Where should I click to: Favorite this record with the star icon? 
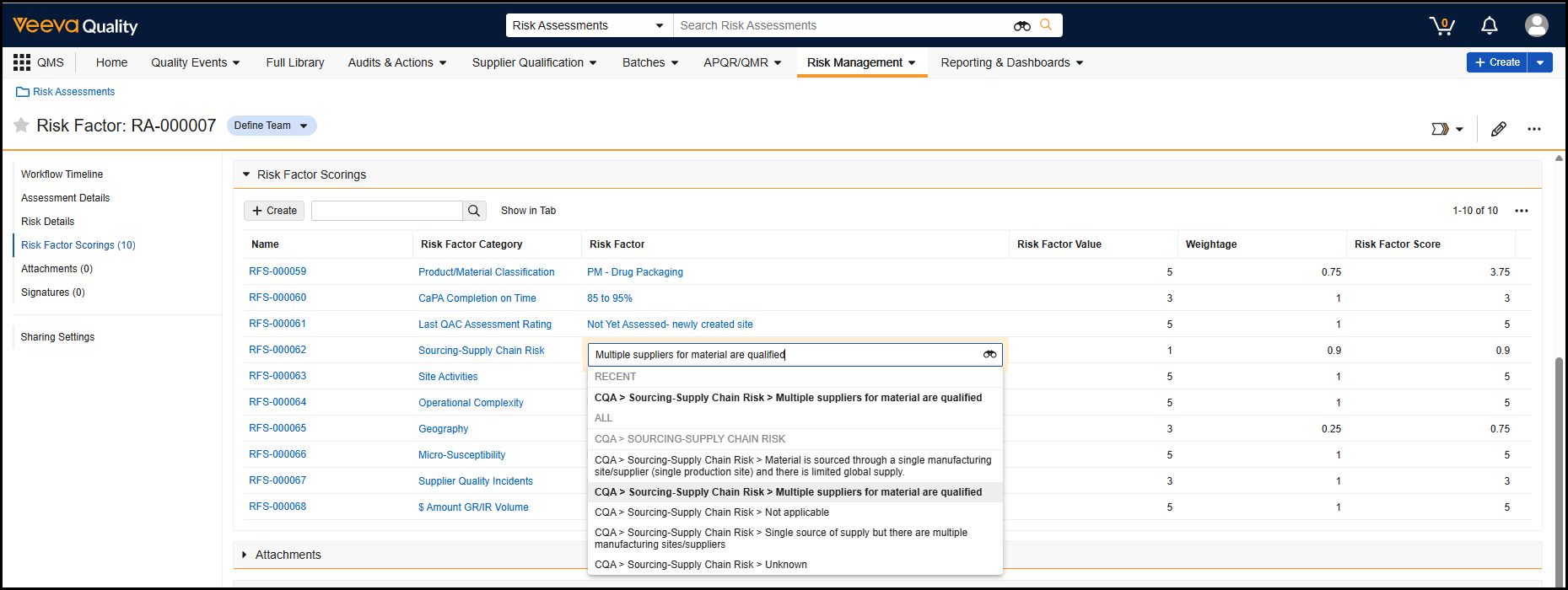21,126
